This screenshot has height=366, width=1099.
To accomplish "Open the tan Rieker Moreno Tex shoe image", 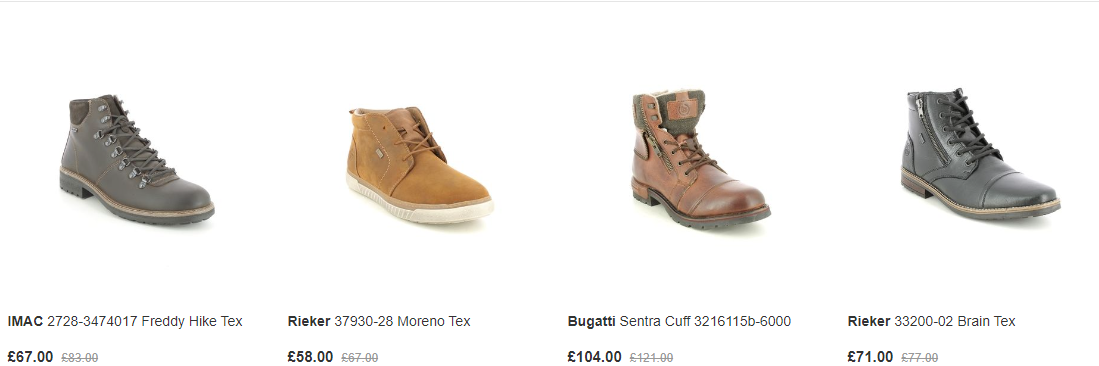I will pyautogui.click(x=420, y=165).
